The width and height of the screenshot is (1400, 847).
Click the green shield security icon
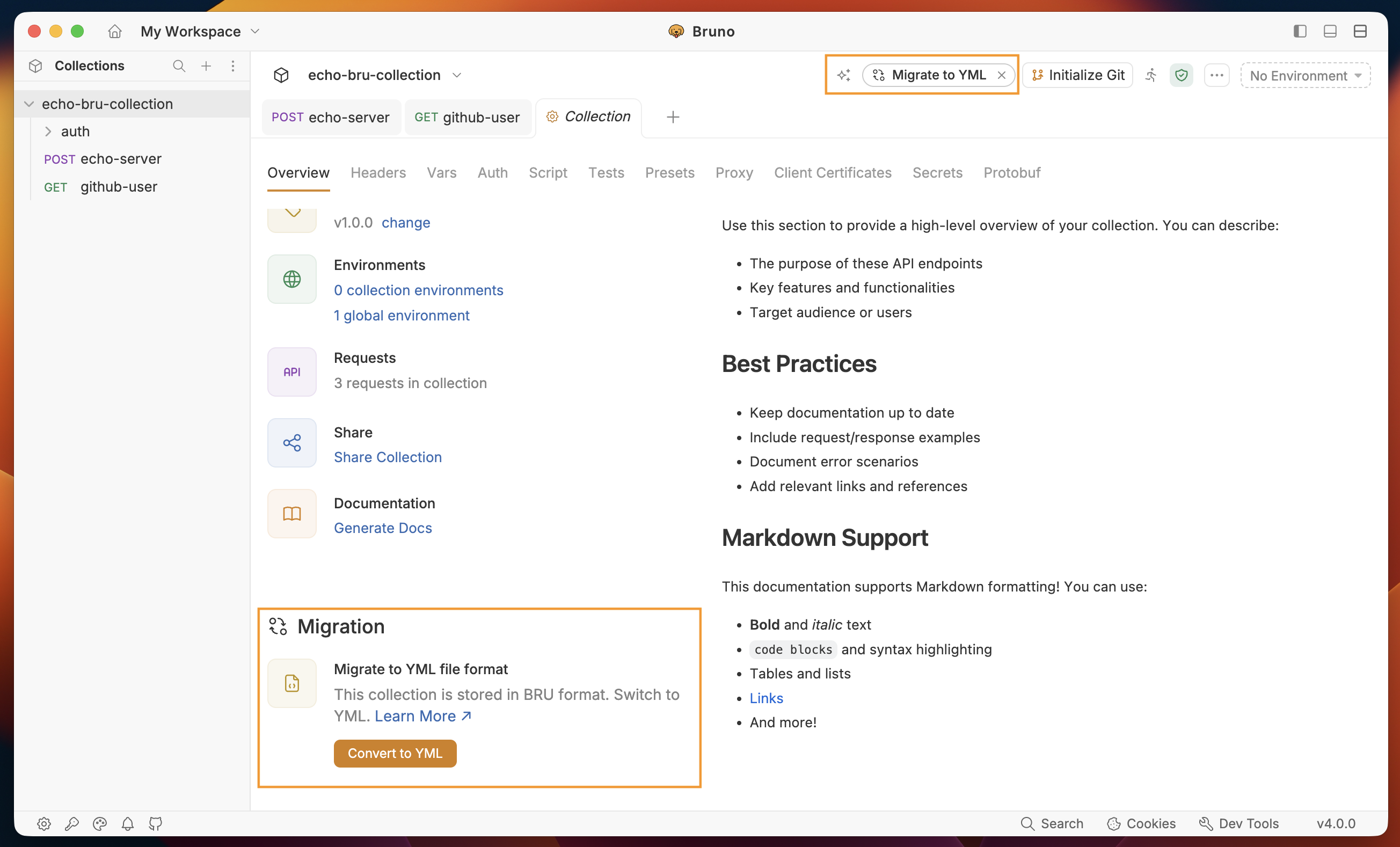click(1181, 75)
